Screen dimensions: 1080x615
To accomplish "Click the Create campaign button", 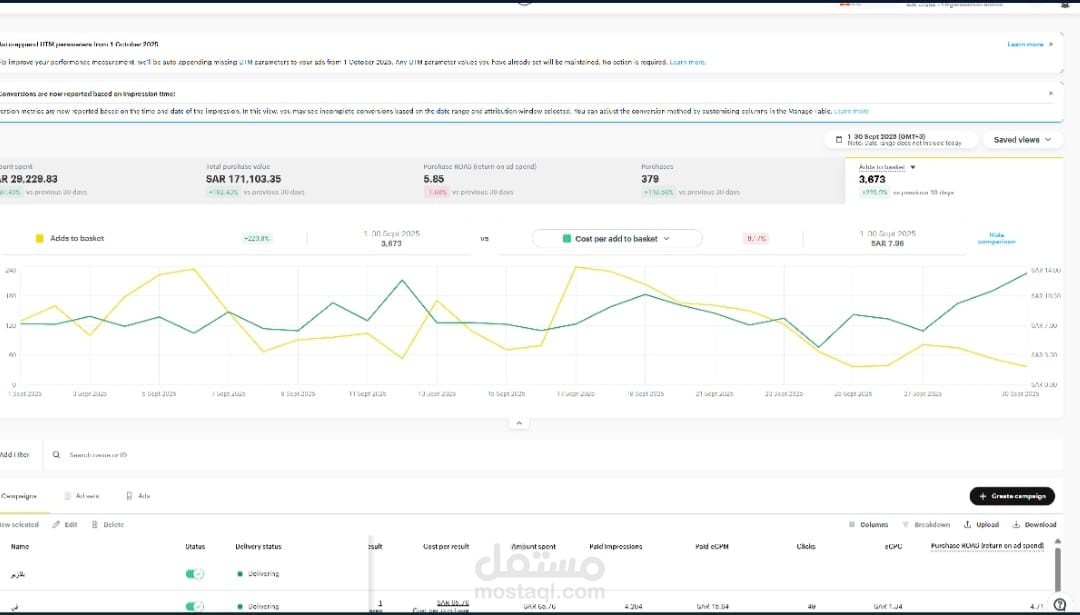I will (x=1012, y=496).
